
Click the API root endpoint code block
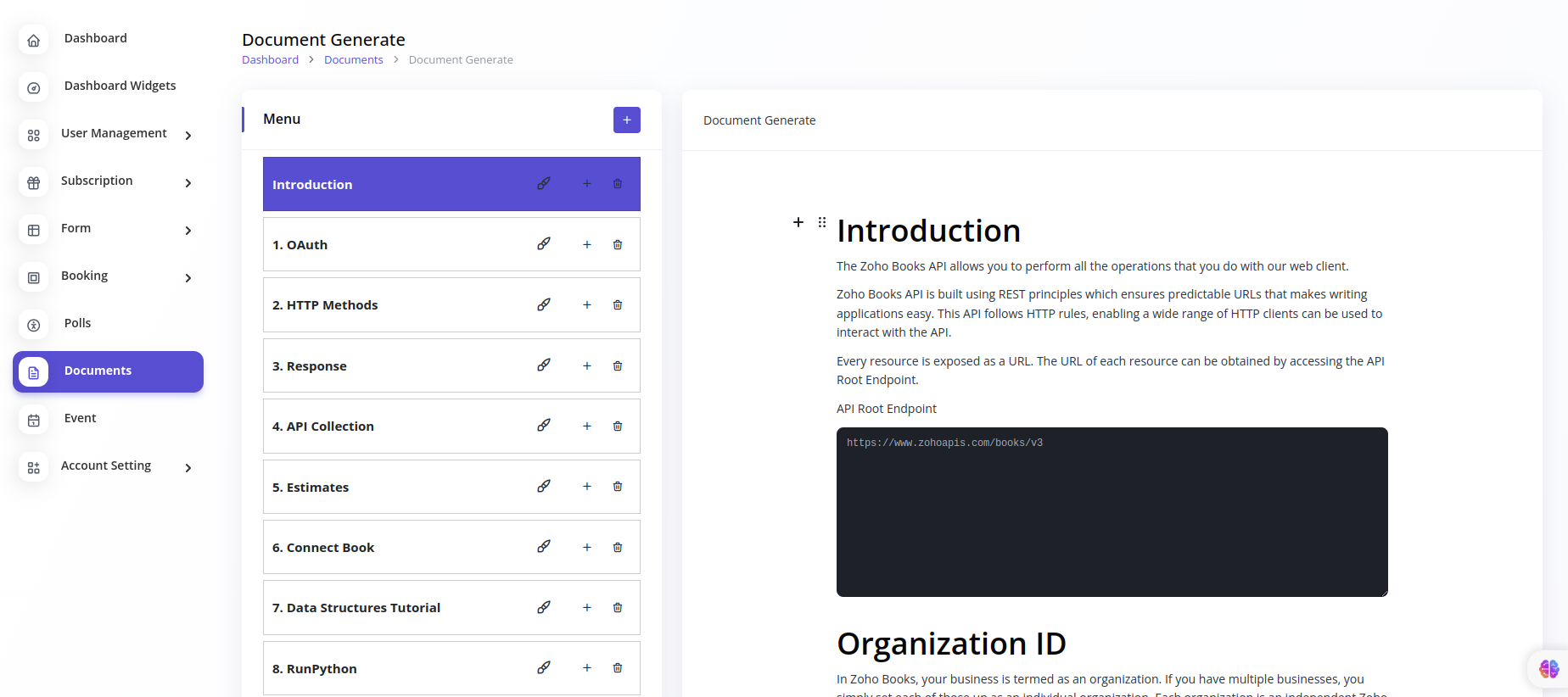point(1112,512)
